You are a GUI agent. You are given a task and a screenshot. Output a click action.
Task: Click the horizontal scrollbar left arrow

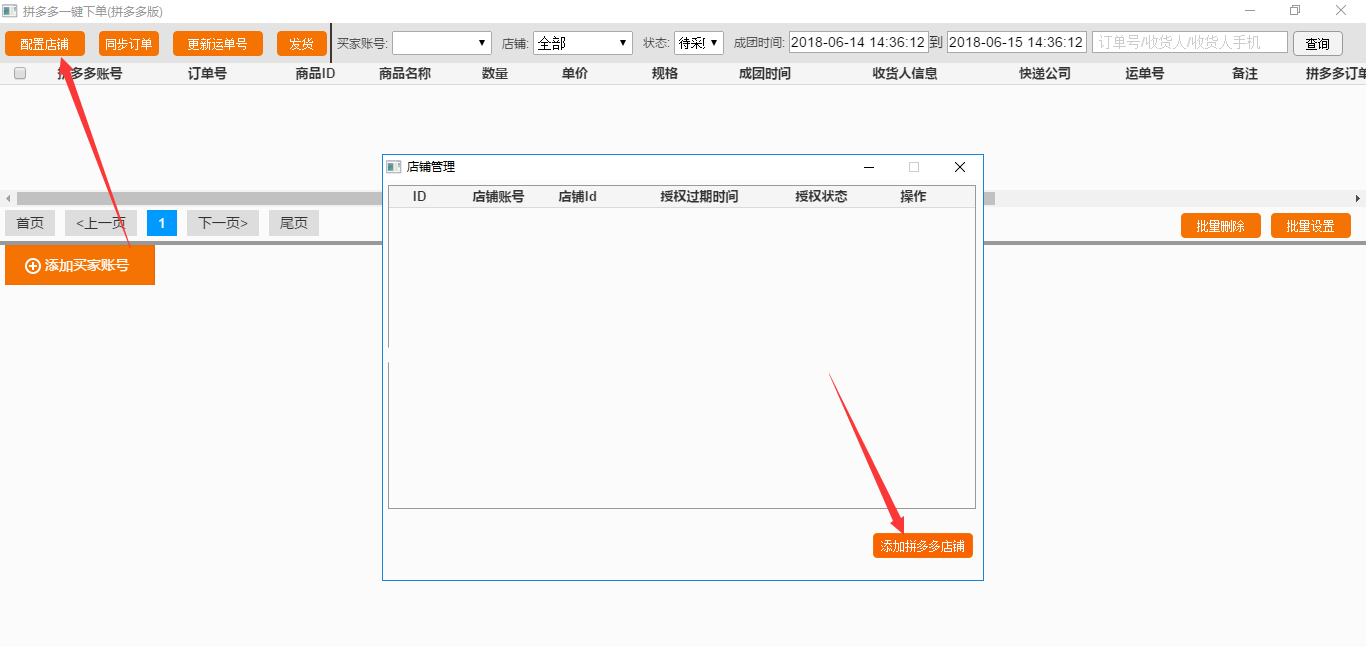coord(8,198)
